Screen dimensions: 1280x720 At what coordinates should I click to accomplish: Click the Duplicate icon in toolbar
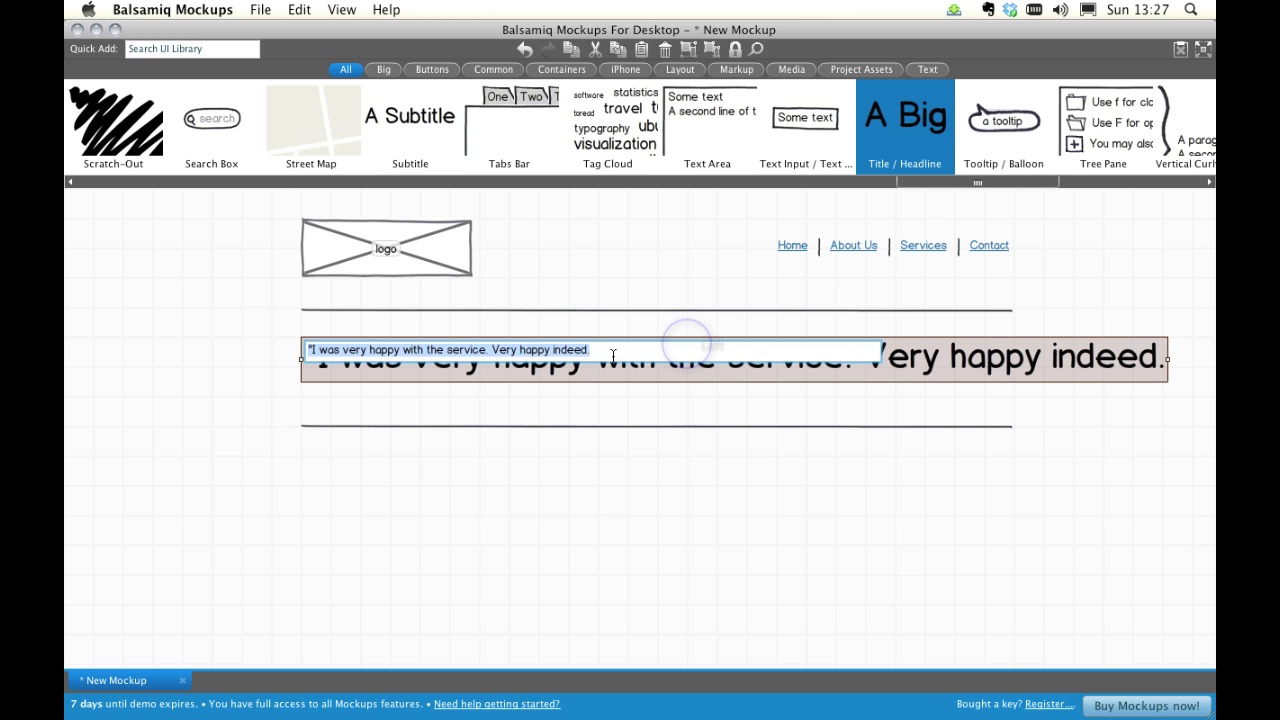click(571, 49)
